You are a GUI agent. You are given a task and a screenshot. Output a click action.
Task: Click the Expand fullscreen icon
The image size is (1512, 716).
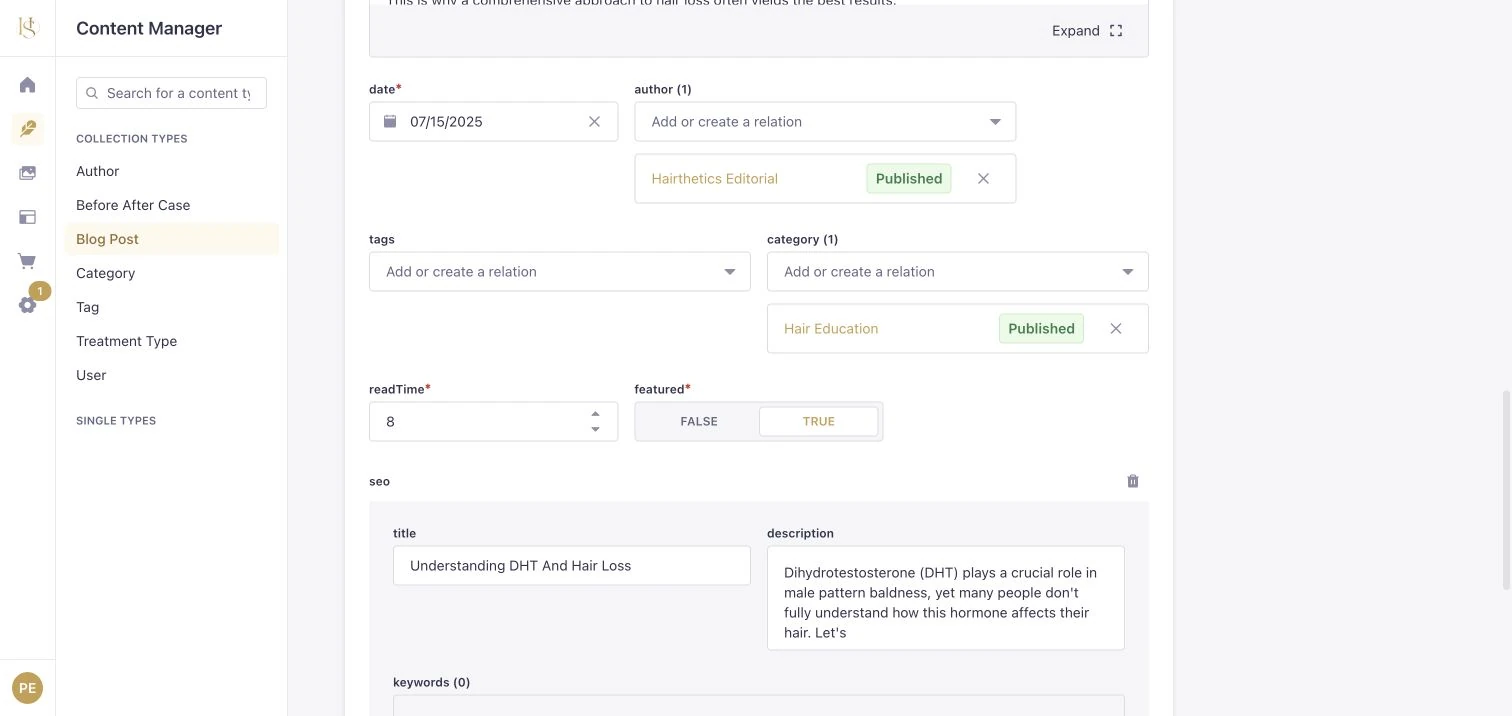click(x=1116, y=31)
